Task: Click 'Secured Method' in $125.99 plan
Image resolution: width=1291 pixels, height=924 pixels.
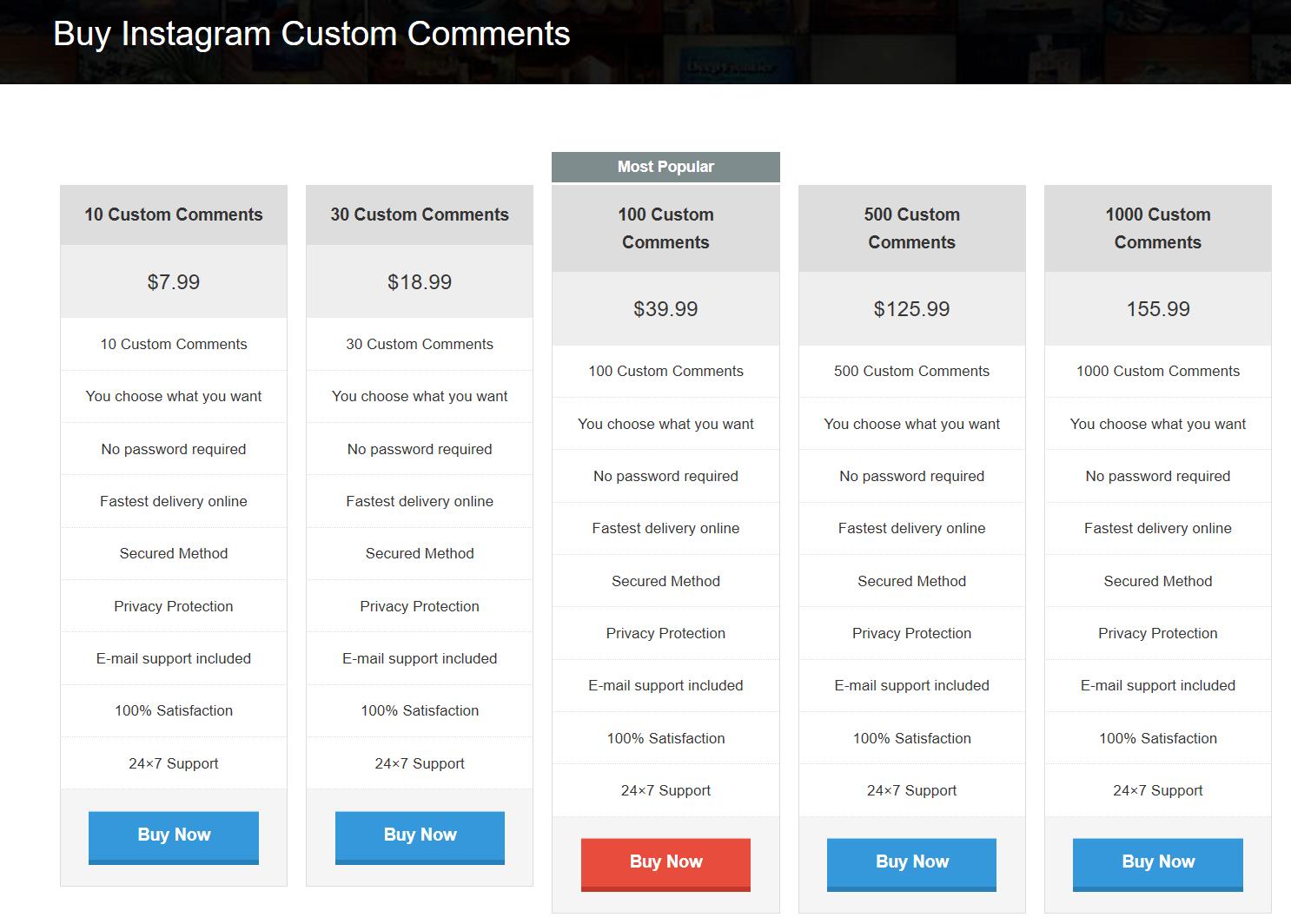Action: coord(911,581)
